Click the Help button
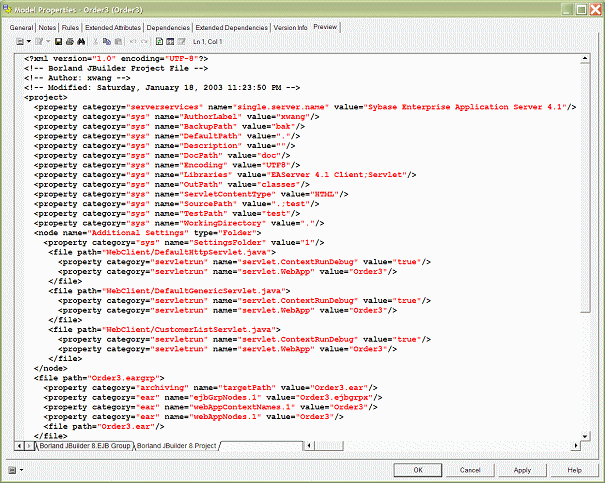 pos(573,469)
